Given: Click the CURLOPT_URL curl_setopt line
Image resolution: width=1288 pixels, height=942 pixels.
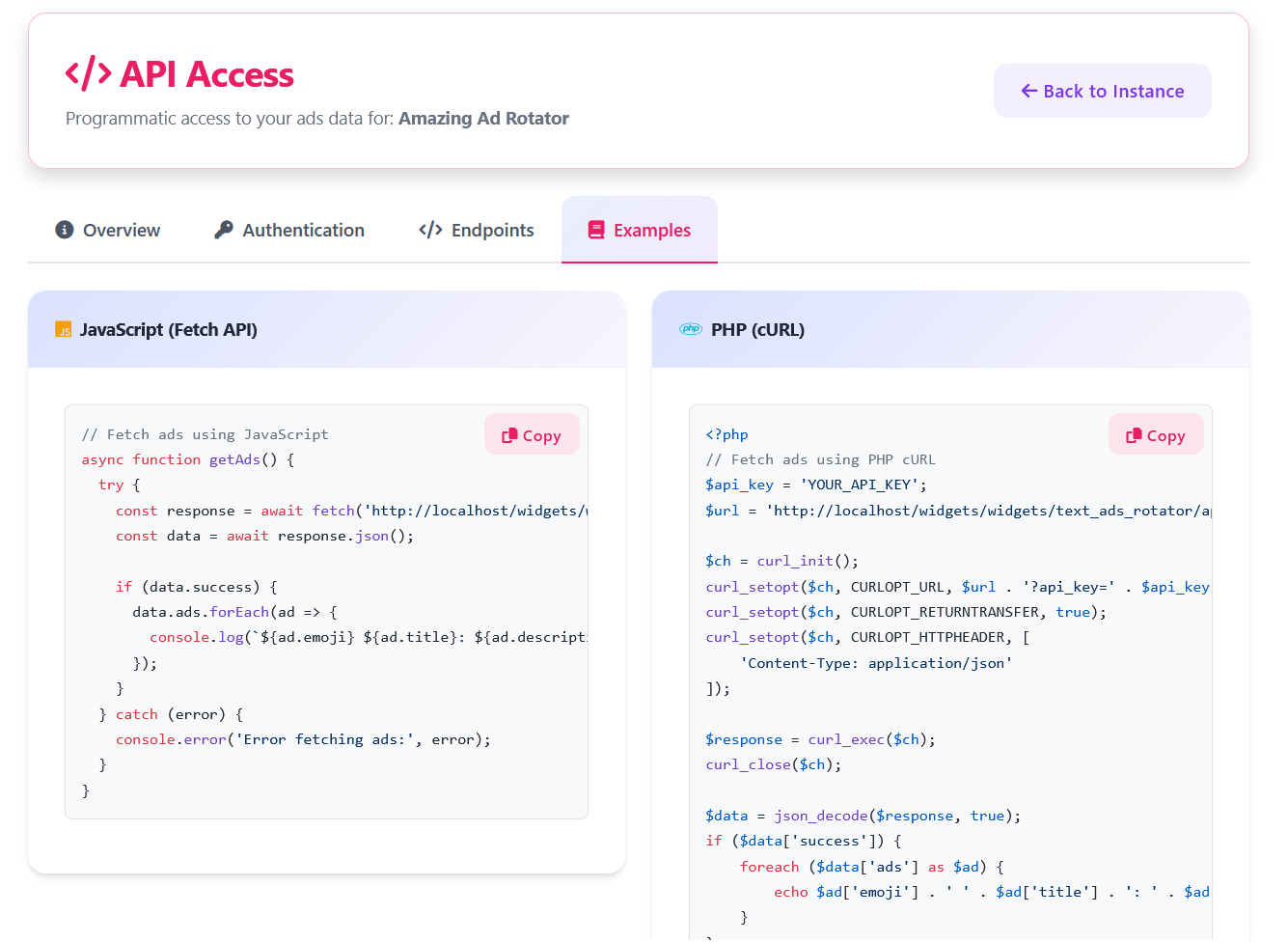Looking at the screenshot, I should (x=957, y=587).
